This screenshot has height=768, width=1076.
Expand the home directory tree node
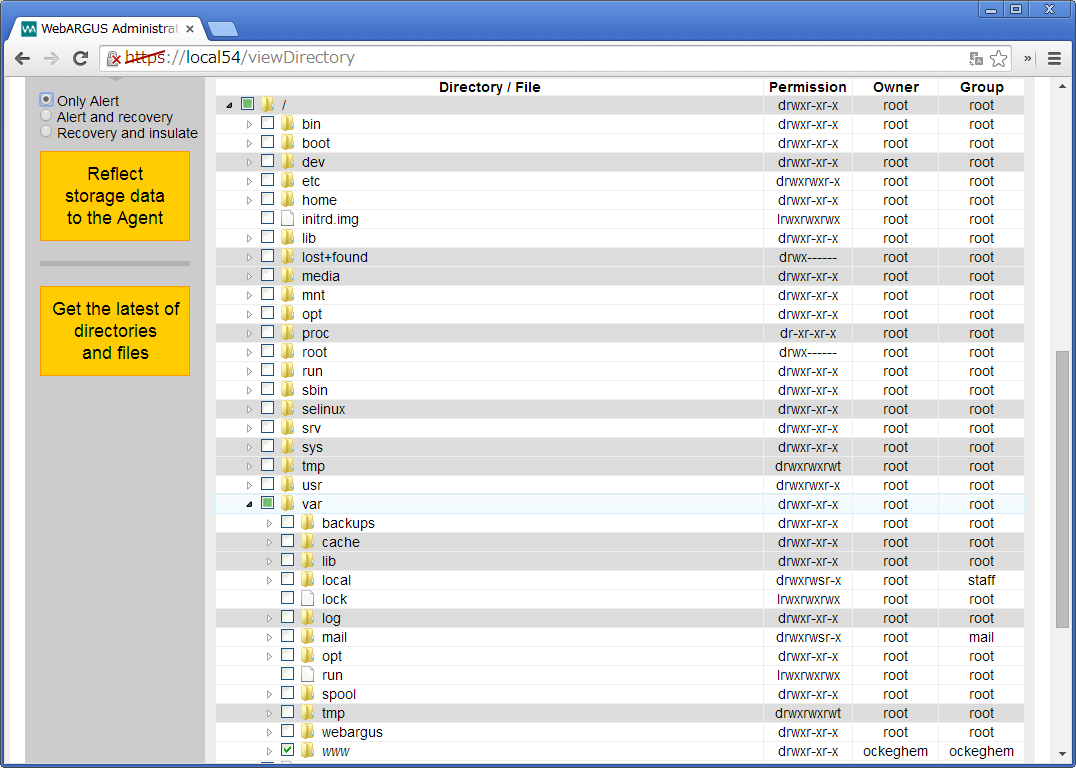249,200
